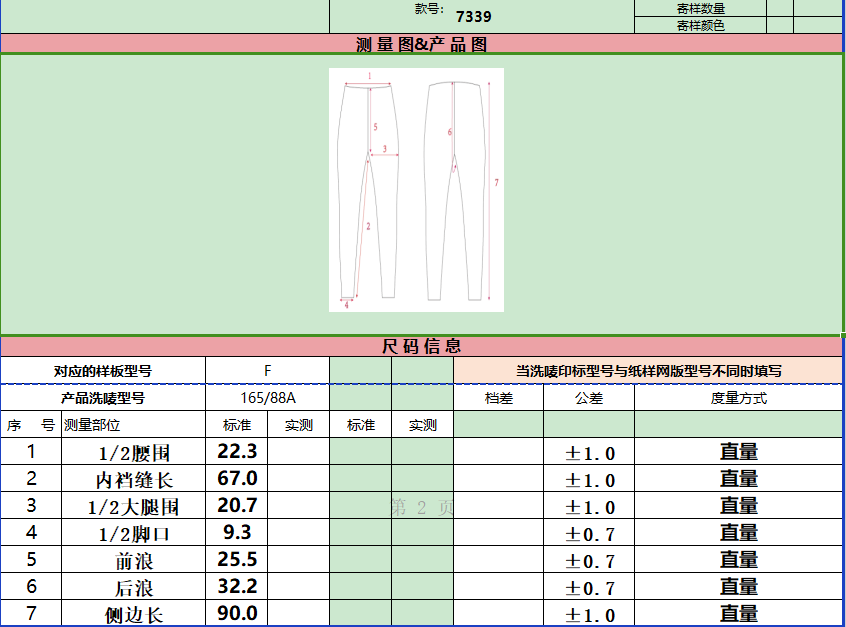Click the 测量图&产品图 section header
846x627 pixels.
[x=422, y=44]
